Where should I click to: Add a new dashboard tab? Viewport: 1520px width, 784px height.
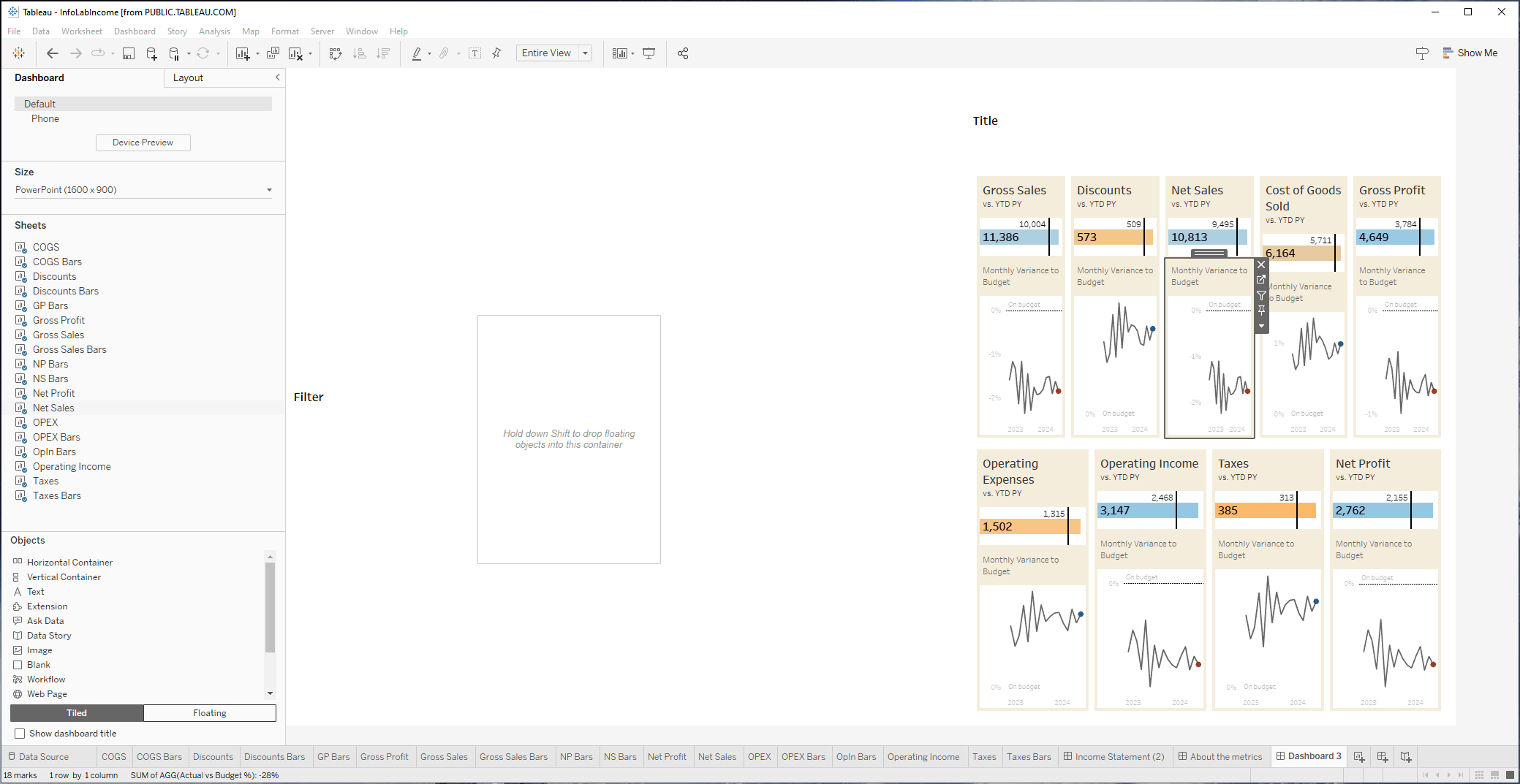1382,756
